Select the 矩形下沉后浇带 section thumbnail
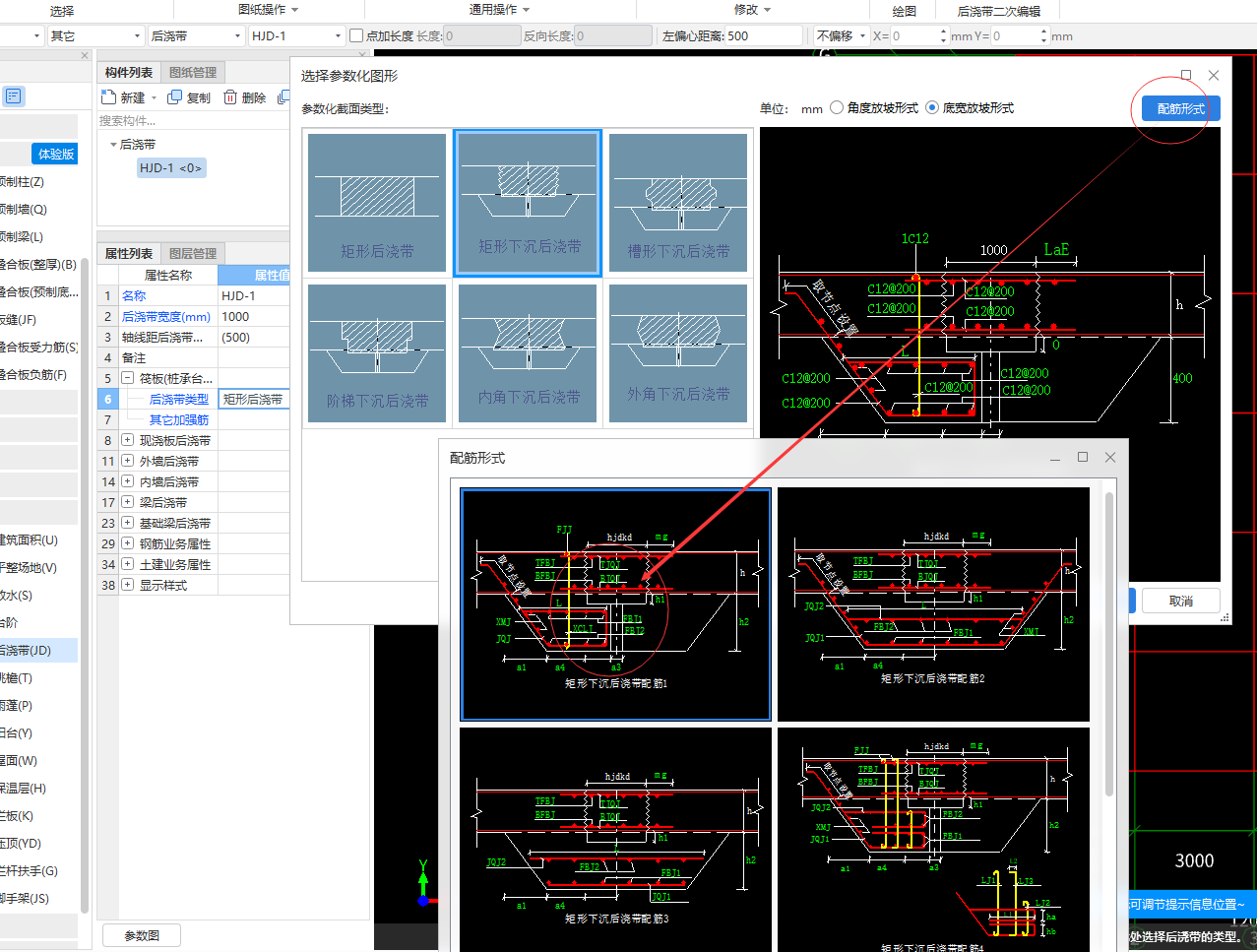1257x952 pixels. click(528, 202)
